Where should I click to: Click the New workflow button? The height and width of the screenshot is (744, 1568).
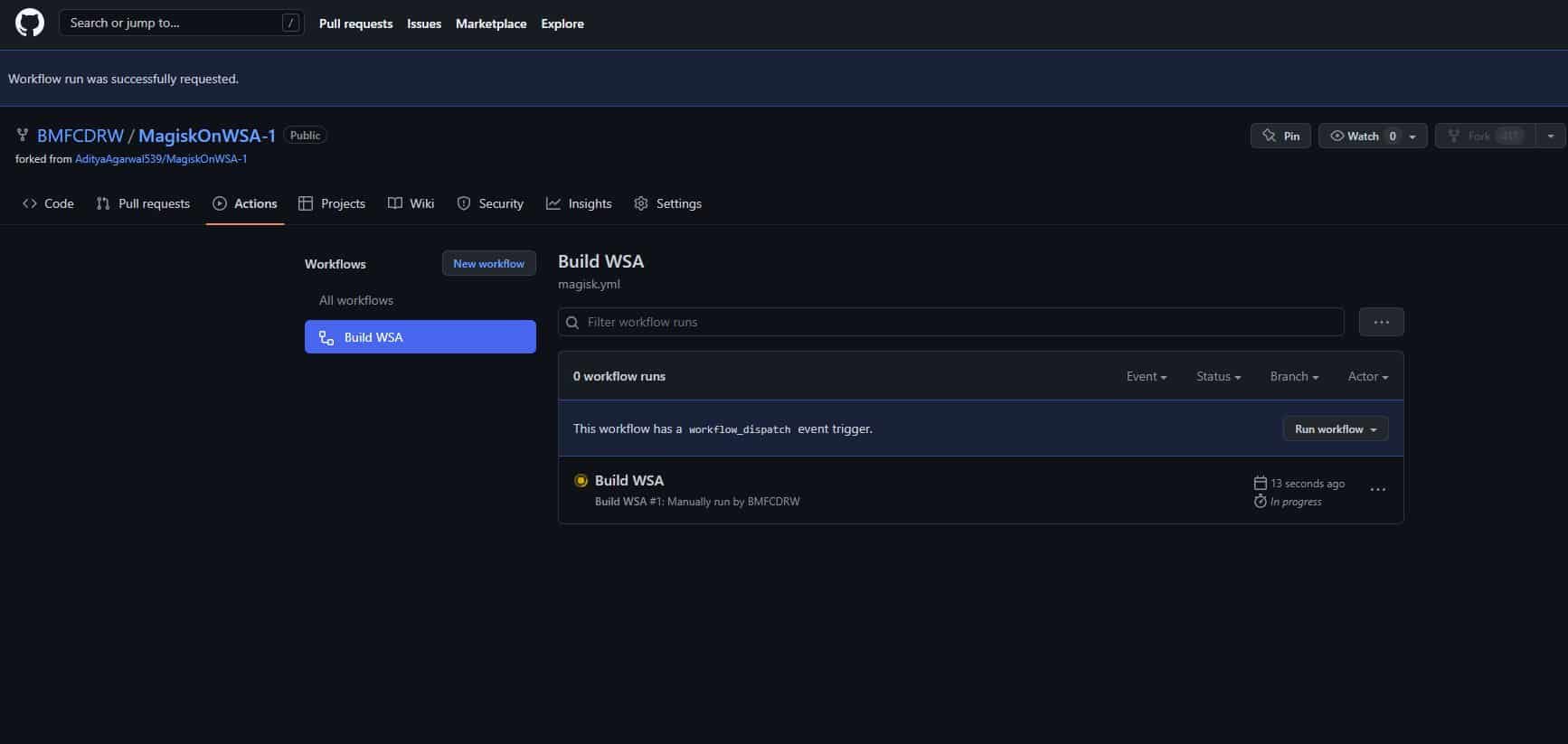point(489,263)
